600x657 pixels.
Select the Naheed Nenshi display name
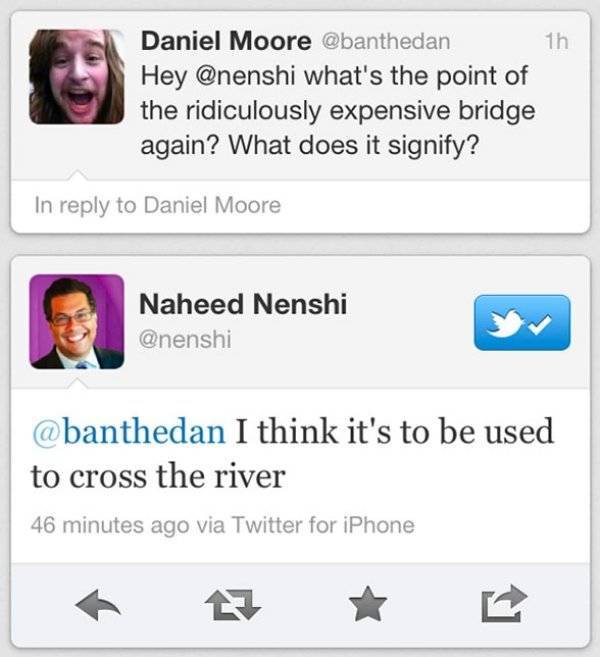[243, 304]
